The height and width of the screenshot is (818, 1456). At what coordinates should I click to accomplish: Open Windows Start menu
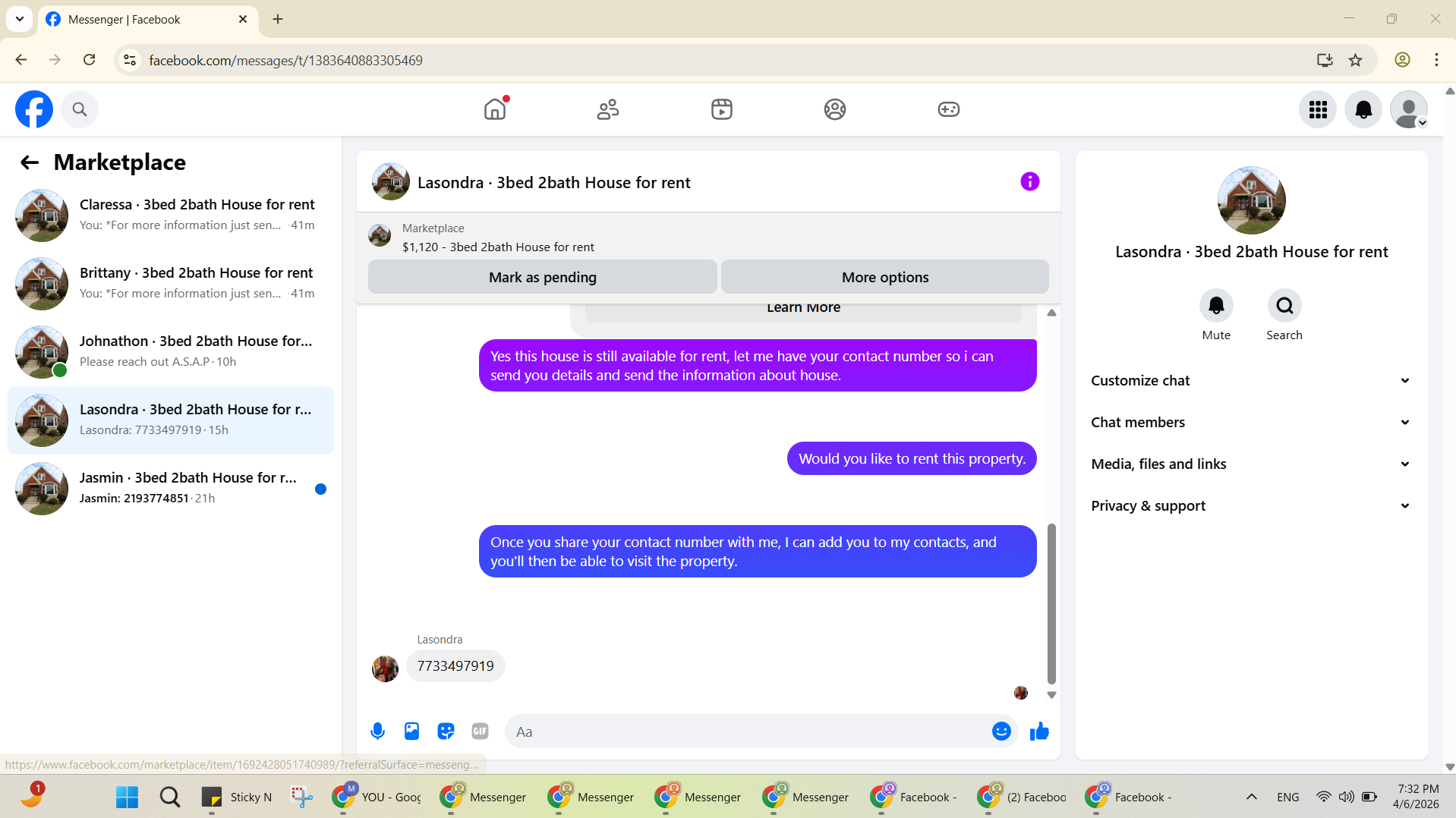coord(127,797)
